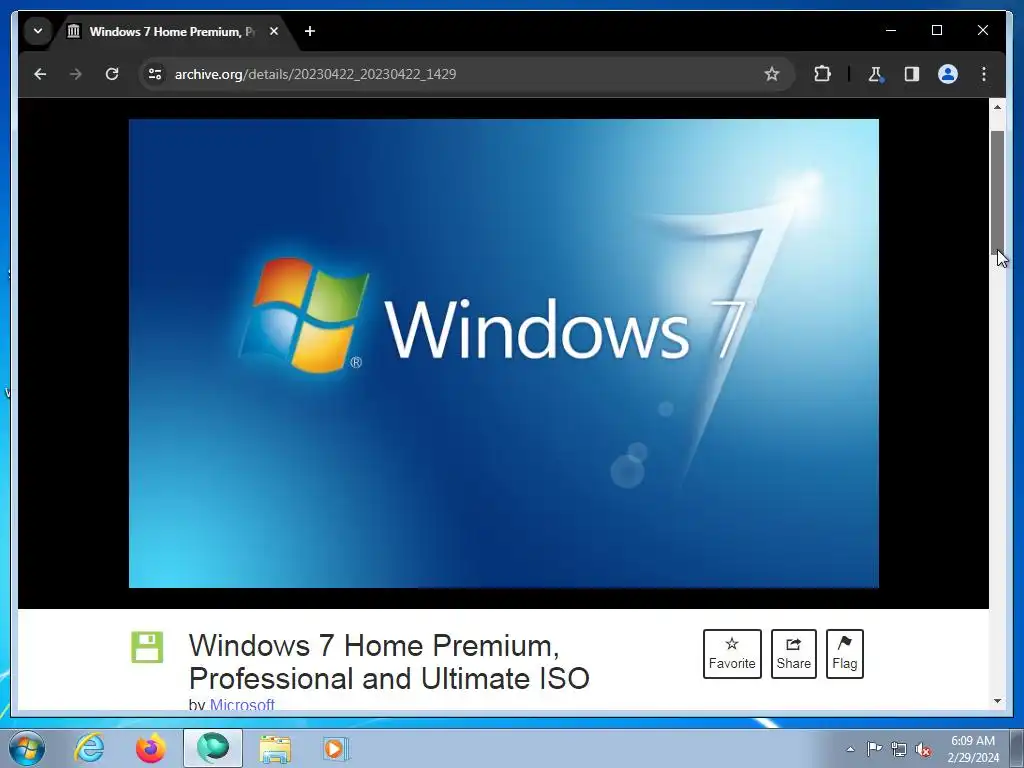Flag this archive item
The width and height of the screenshot is (1024, 768).
(x=844, y=654)
